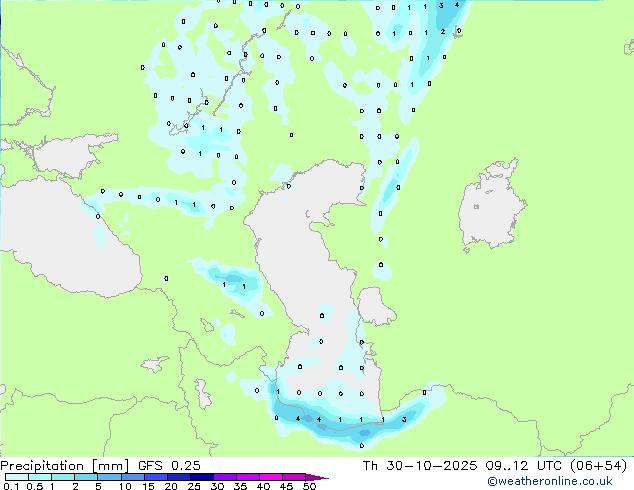
Task: Click the '[mm]' unit label
Action: (x=111, y=466)
